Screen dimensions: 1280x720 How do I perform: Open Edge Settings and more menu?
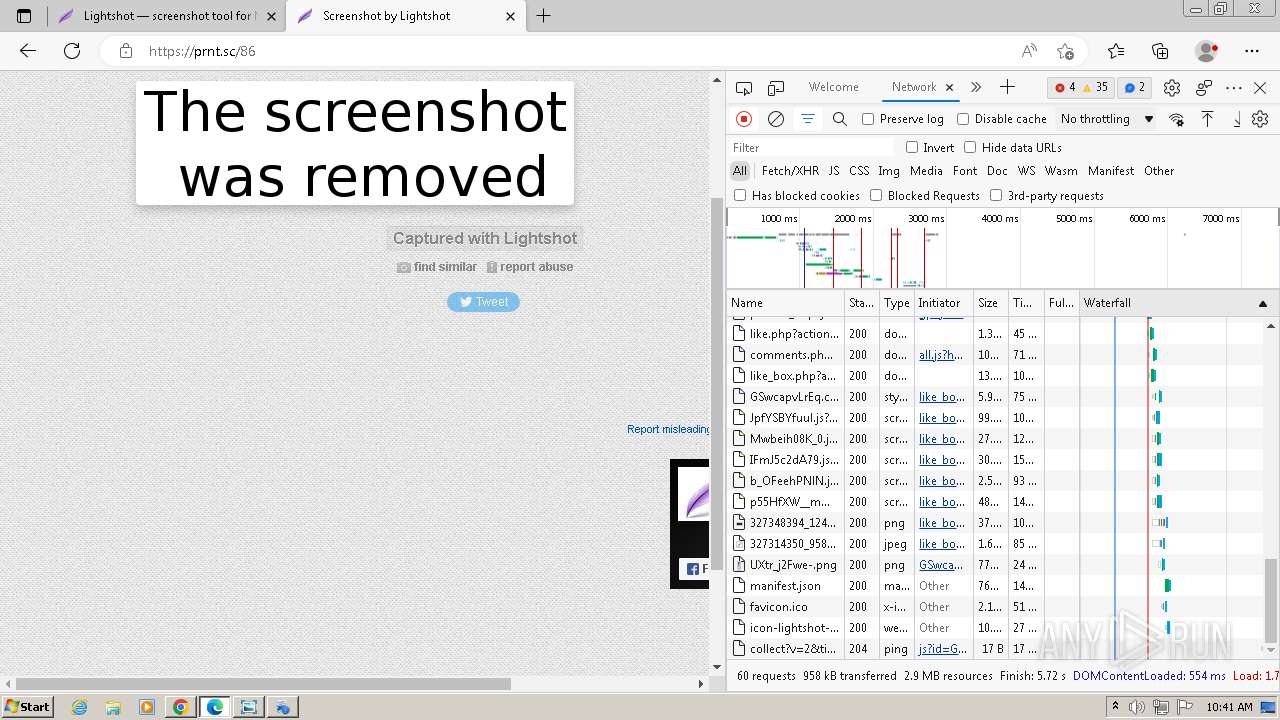(x=1252, y=51)
